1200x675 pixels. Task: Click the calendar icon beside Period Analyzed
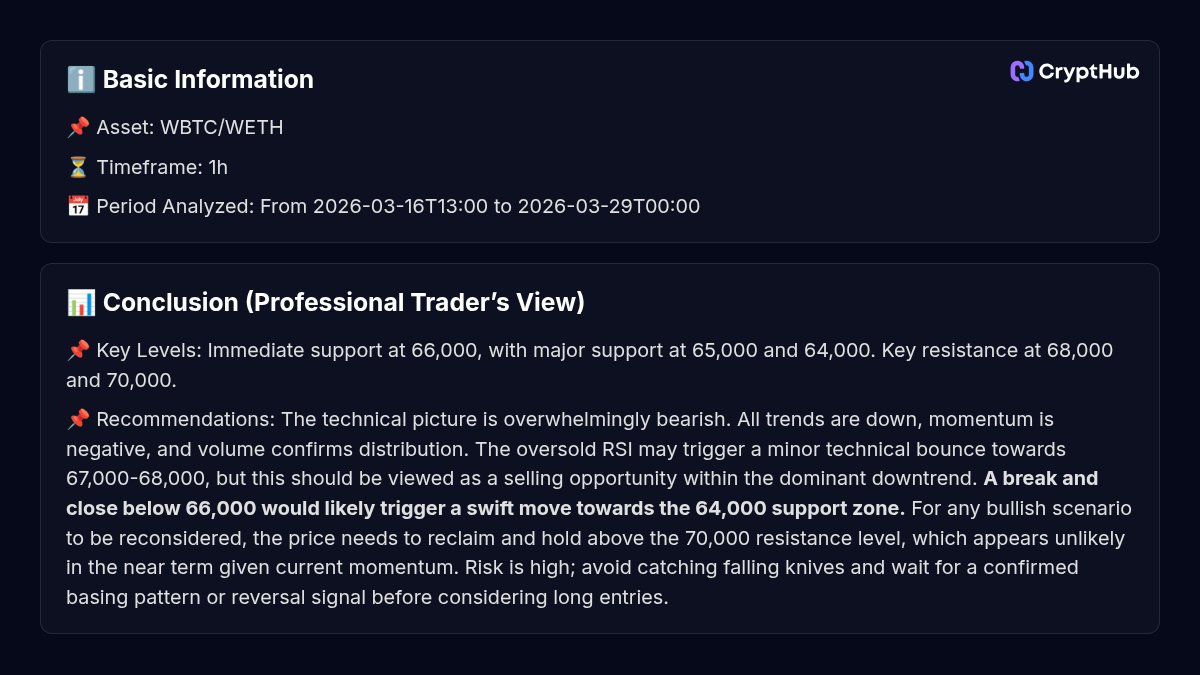(78, 207)
